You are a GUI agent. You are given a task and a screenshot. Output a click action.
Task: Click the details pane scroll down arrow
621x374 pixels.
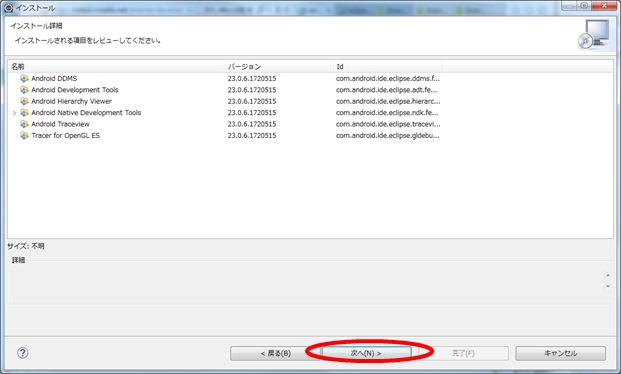point(608,286)
